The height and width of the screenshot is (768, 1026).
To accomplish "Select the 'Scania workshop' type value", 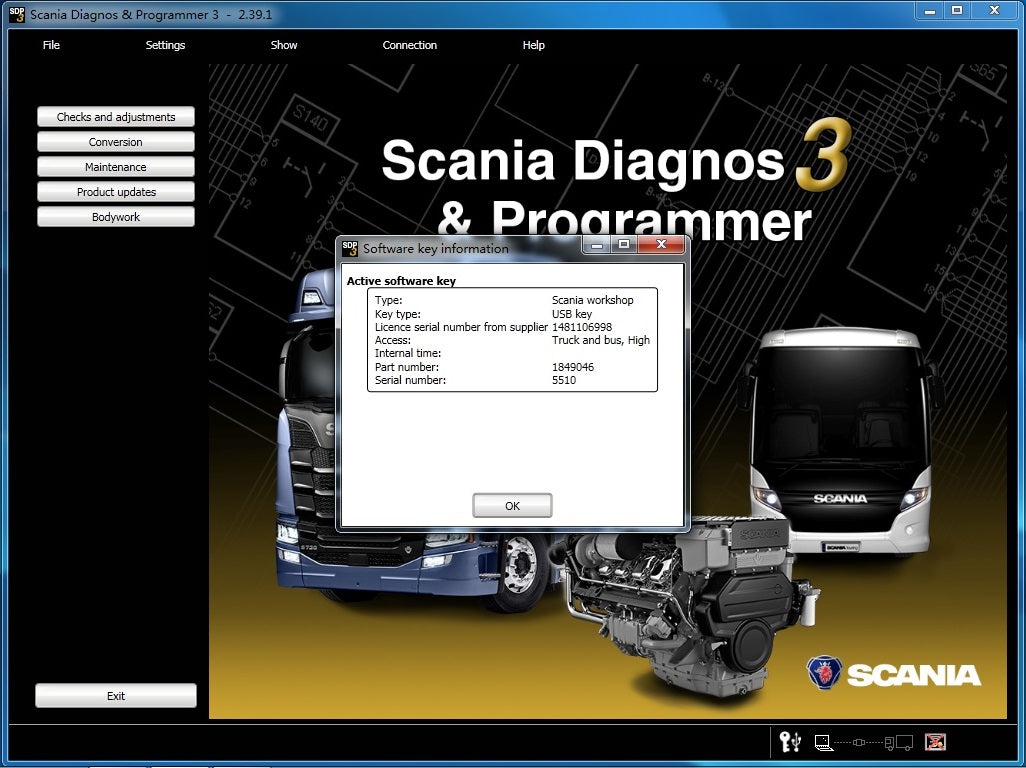I will pos(592,300).
